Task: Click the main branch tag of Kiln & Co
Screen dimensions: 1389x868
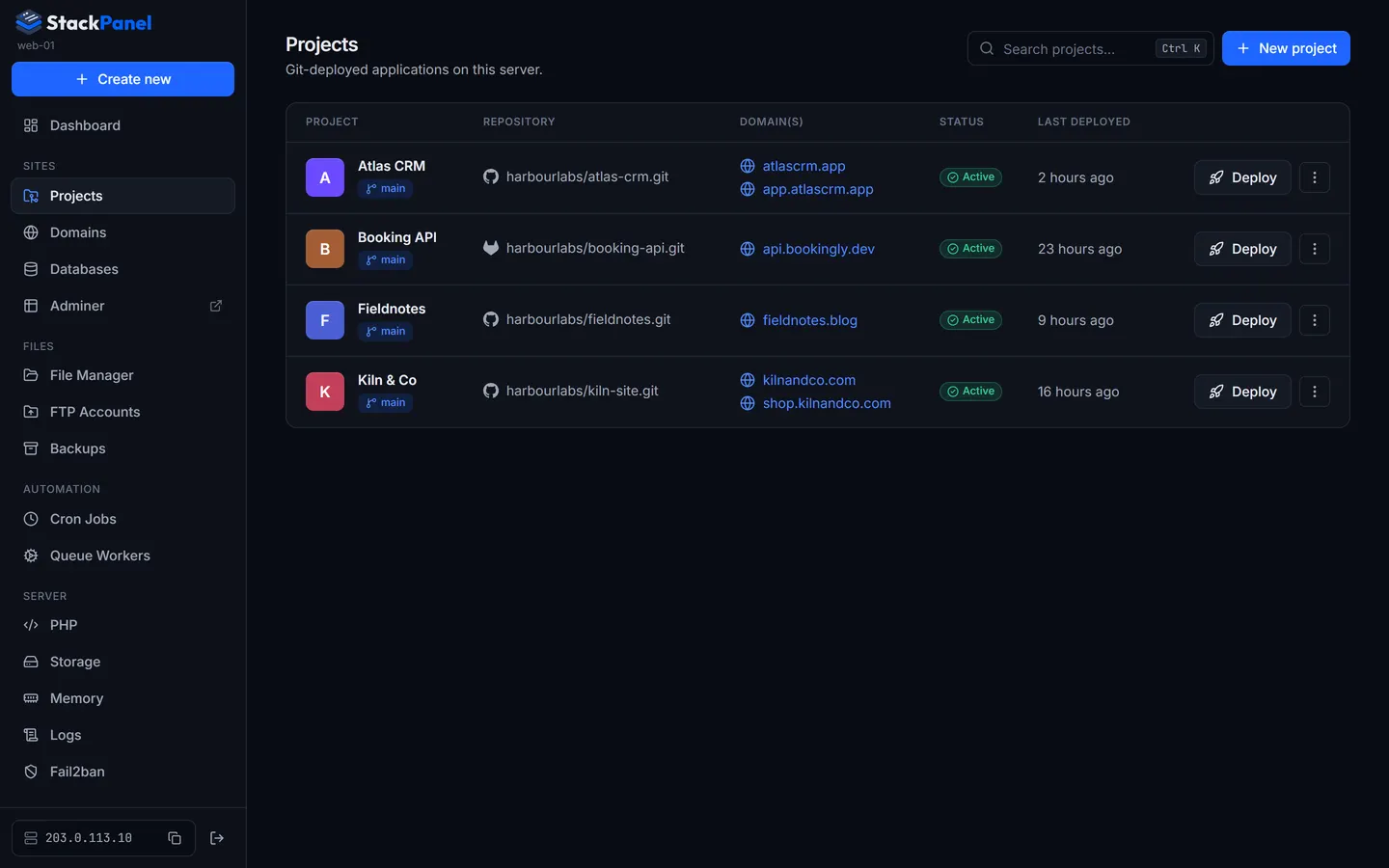Action: tap(385, 403)
